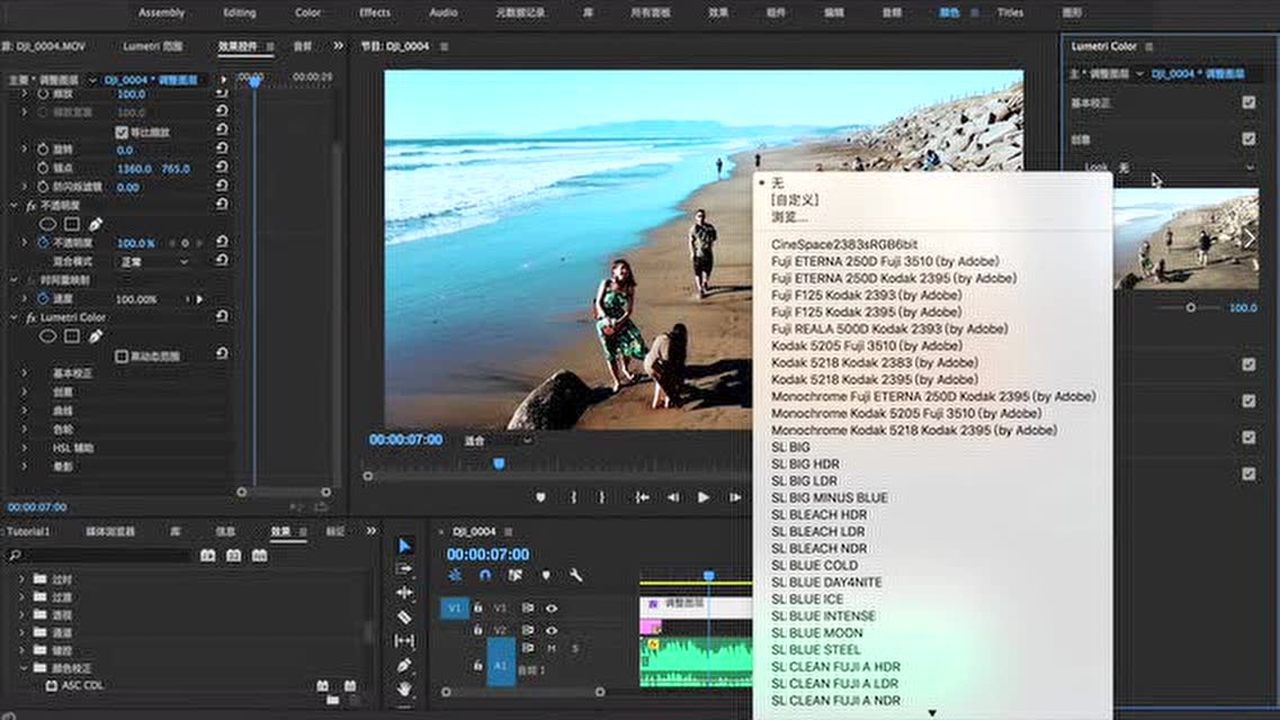Adjust Look intensity slider in Lumetri
This screenshot has width=1280, height=720.
1190,308
